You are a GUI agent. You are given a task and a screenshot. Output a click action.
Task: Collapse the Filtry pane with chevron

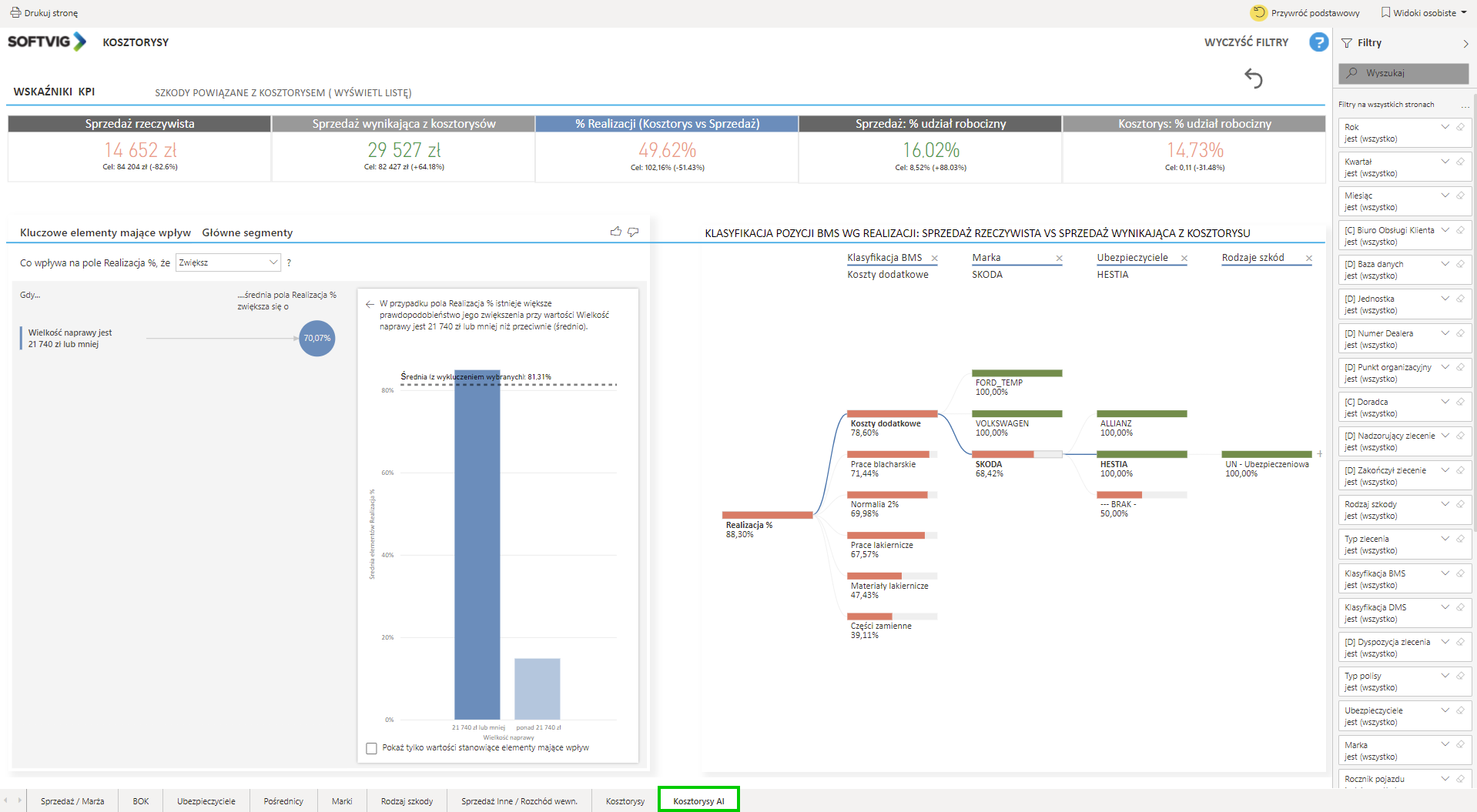pyautogui.click(x=1465, y=44)
